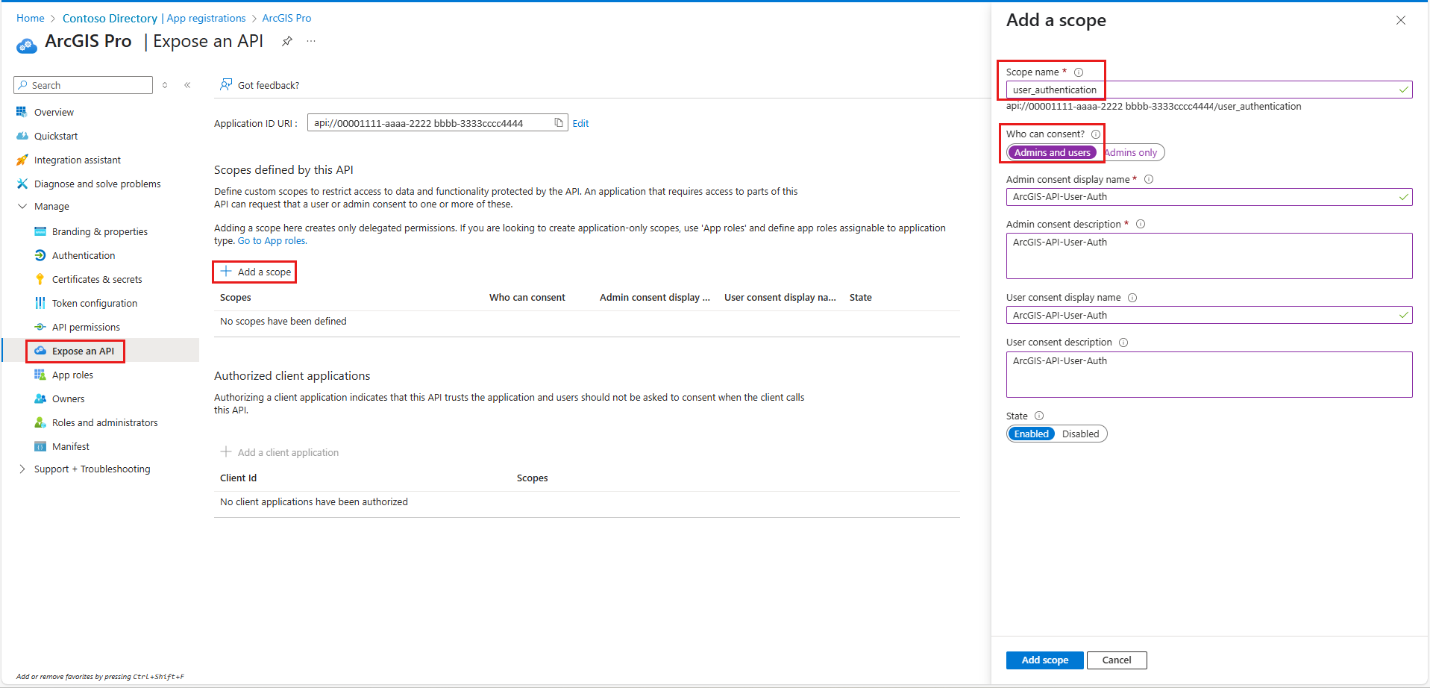
Task: Click the sidebar Search box
Action: click(84, 85)
